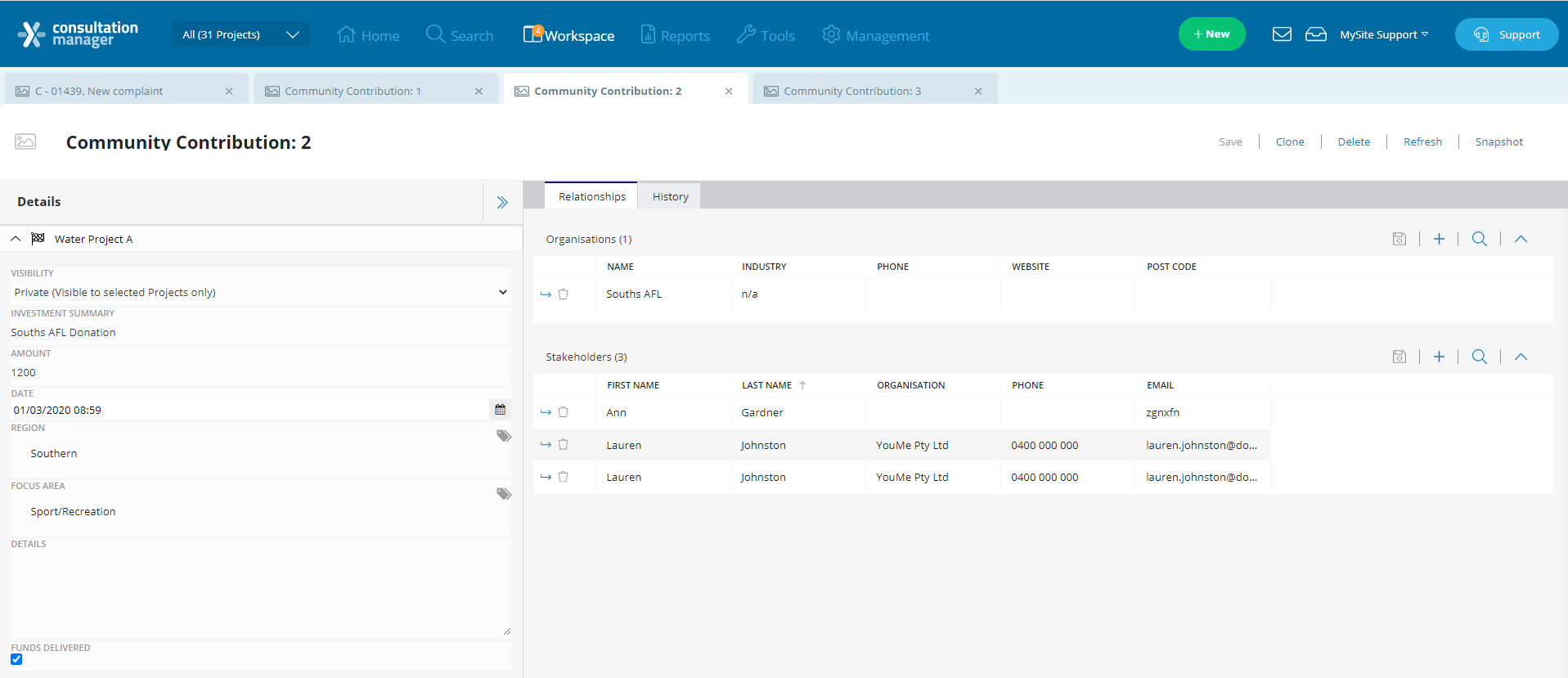Click the save icon in Organisations section

pos(1400,239)
